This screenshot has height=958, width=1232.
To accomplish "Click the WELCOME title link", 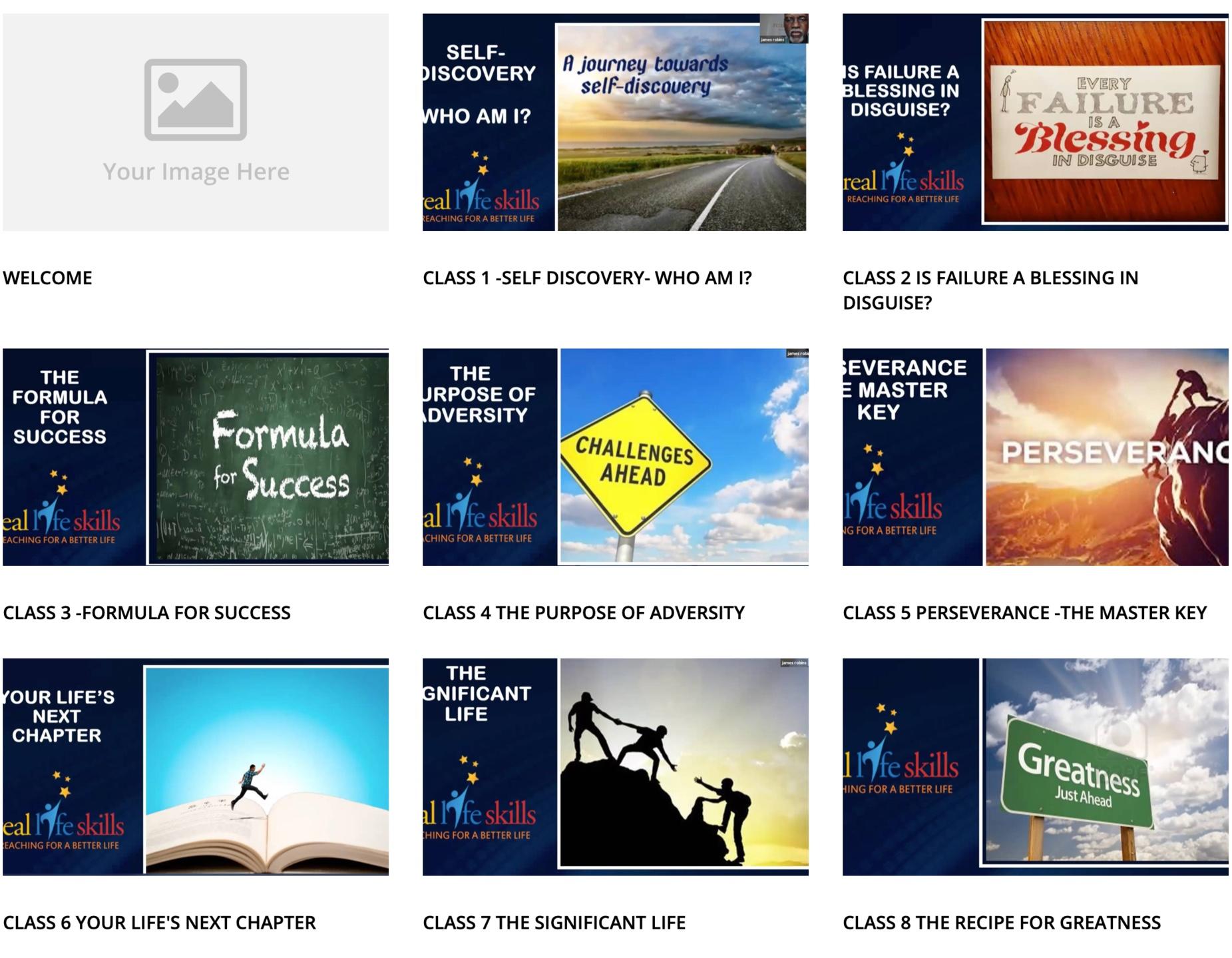I will point(48,278).
